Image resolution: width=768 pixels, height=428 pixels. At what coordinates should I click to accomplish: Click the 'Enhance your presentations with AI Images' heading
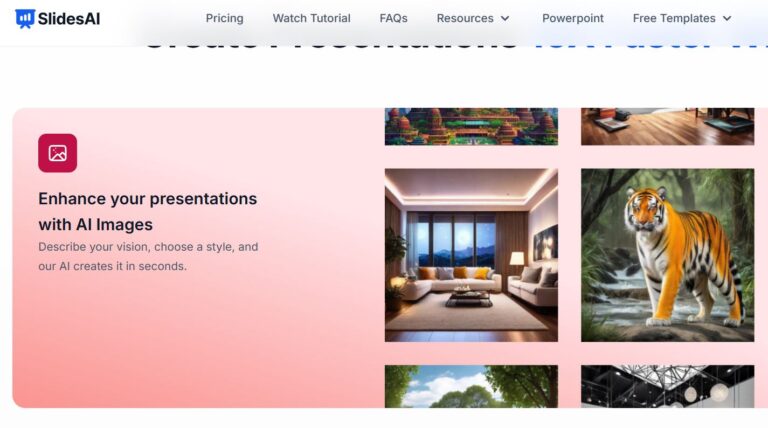(147, 212)
